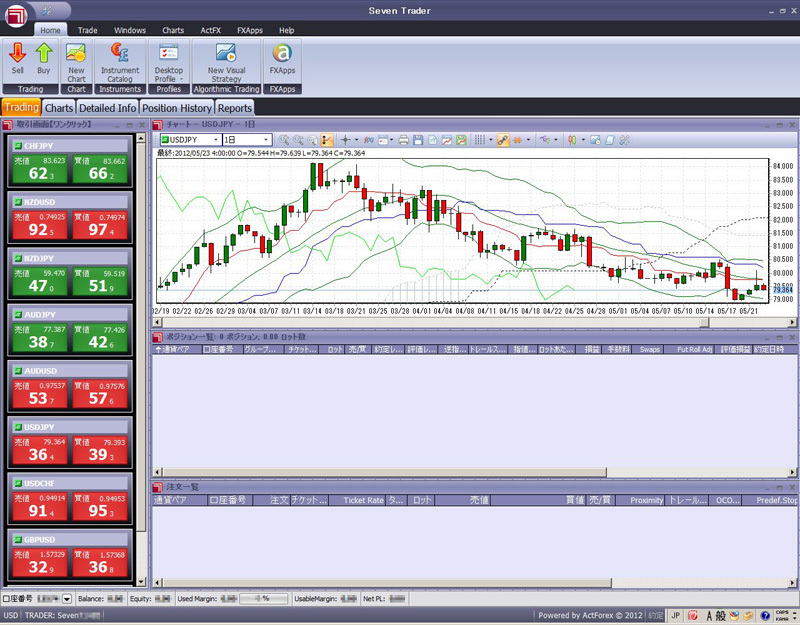Click the zoom in magnifier on chart toolbar
Viewport: 800px width, 625px height.
pos(284,140)
